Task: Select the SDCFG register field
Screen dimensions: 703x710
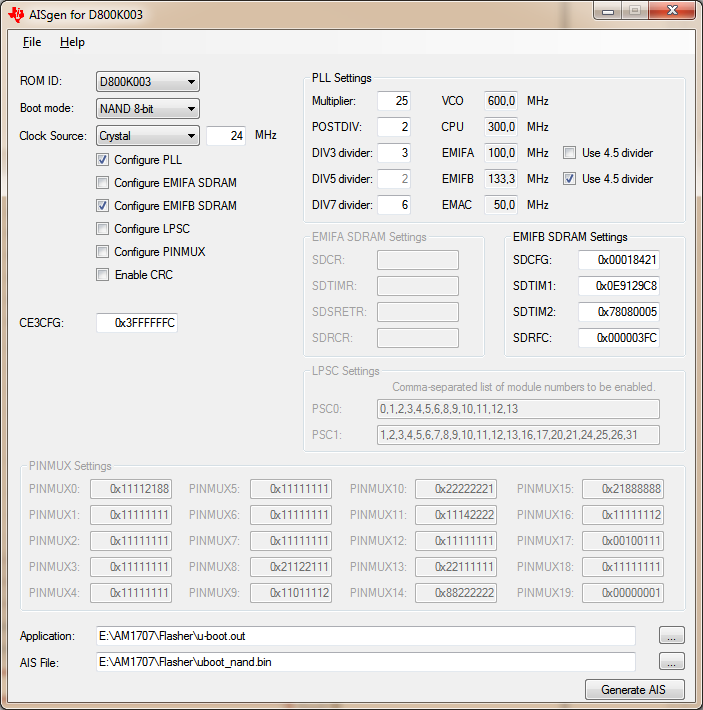Action: [618, 260]
